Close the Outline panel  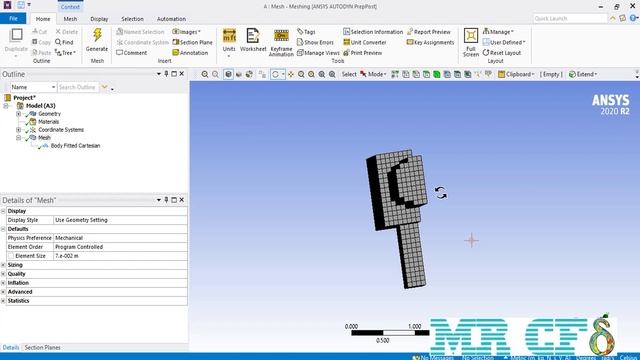(182, 74)
